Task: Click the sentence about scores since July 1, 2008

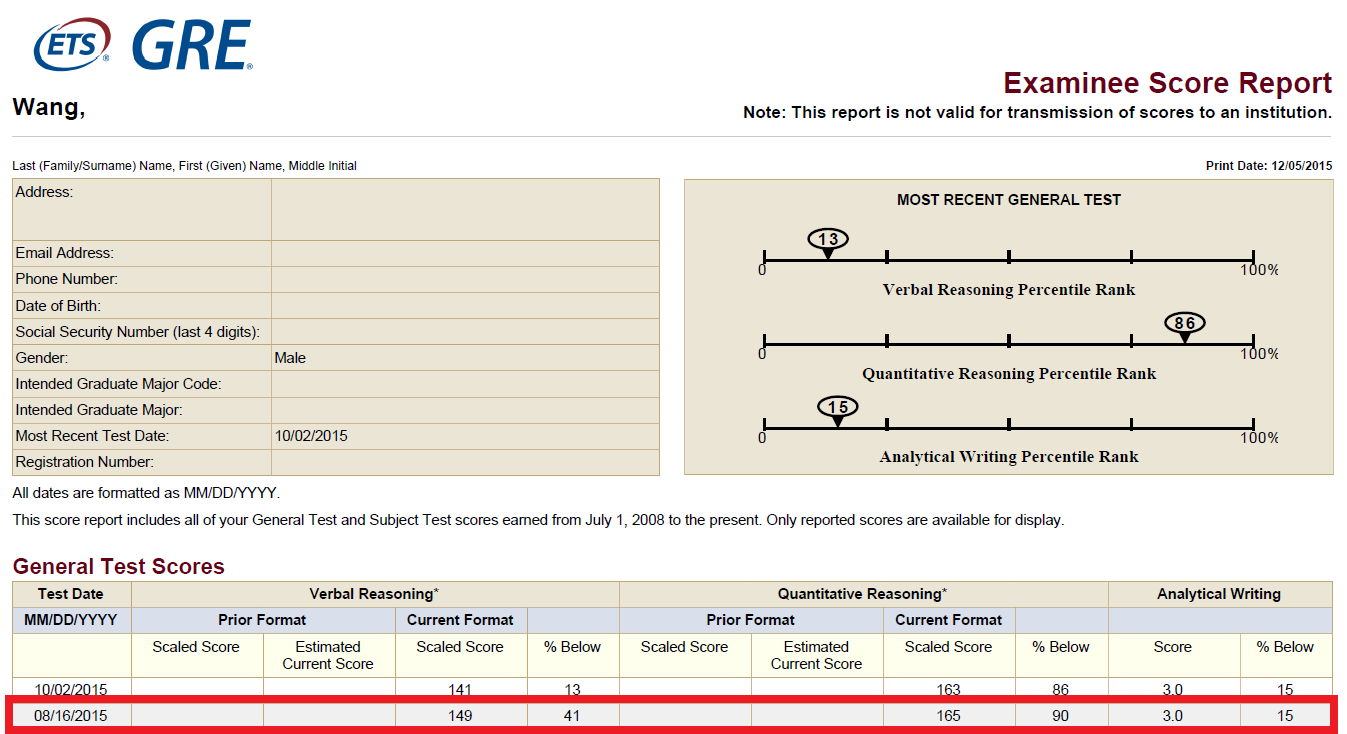Action: 538,520
